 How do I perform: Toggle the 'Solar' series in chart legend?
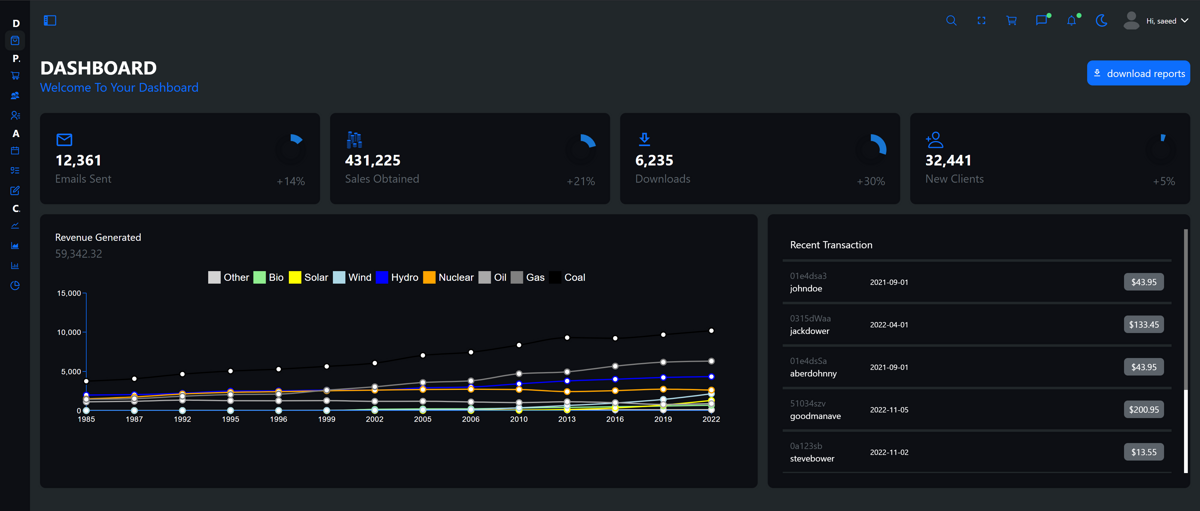pos(308,277)
